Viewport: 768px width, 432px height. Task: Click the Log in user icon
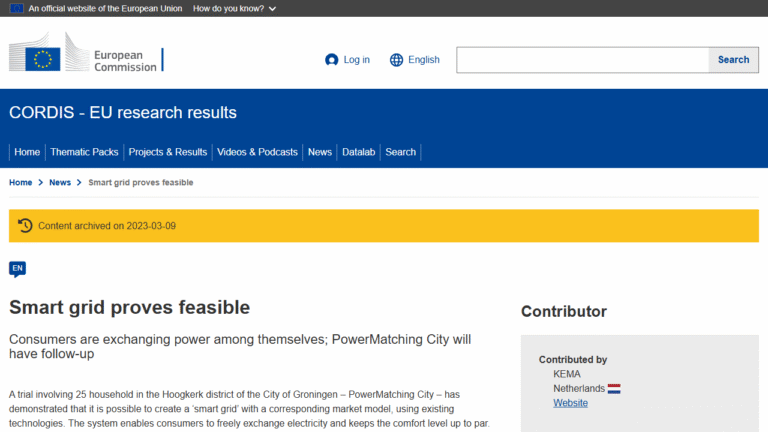(x=332, y=60)
